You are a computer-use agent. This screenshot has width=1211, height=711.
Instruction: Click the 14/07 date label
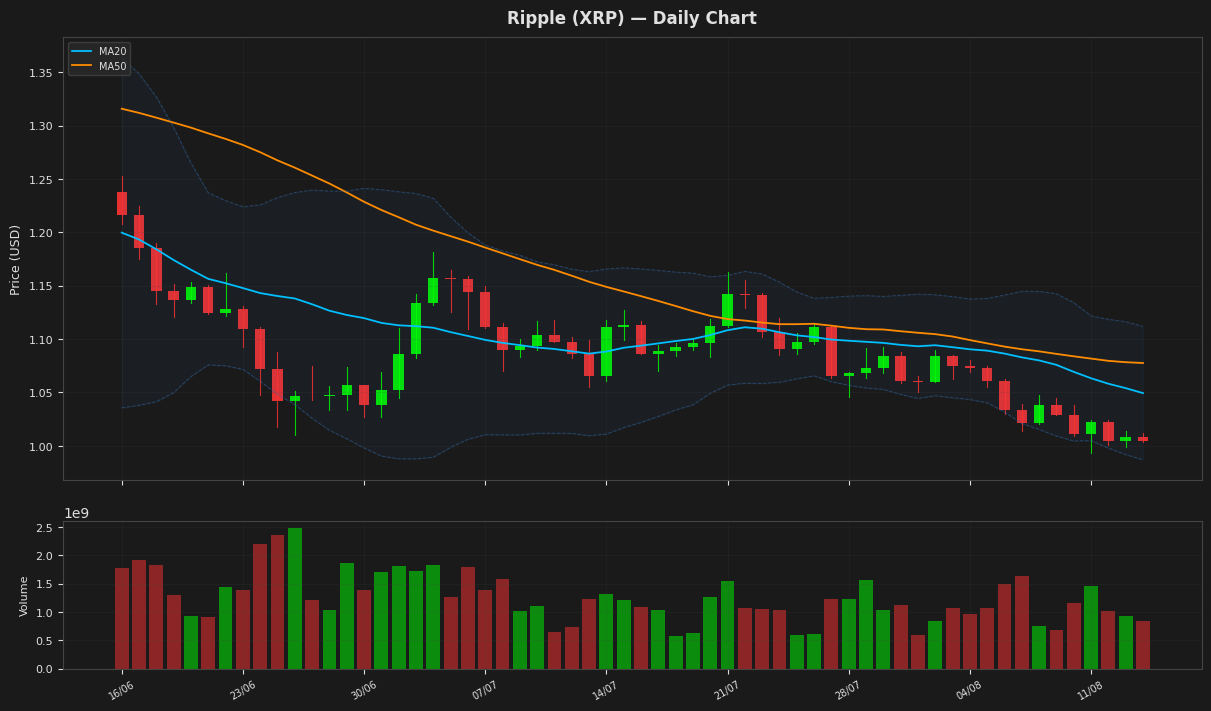pos(606,691)
